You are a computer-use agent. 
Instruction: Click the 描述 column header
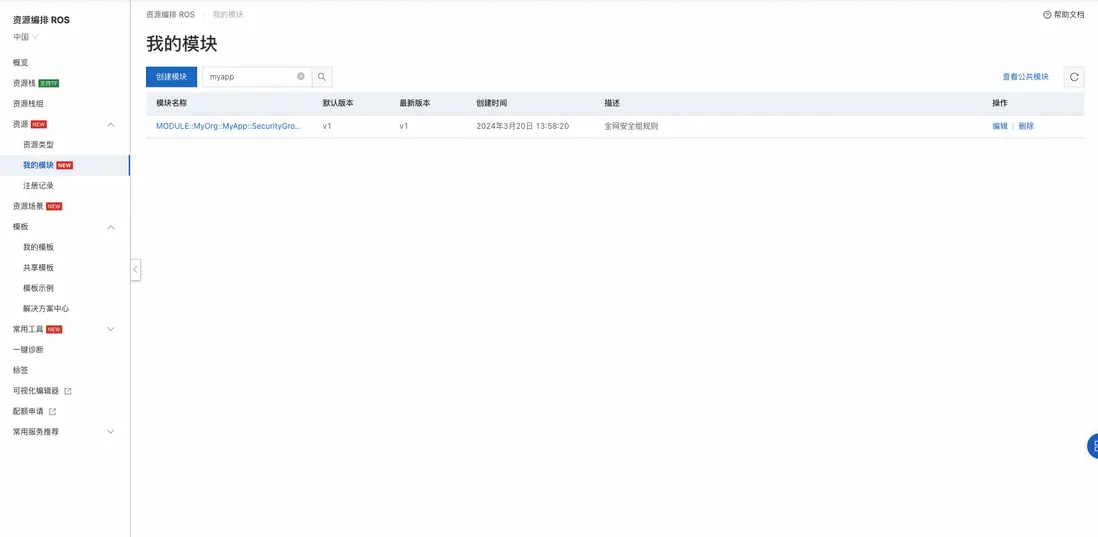click(612, 104)
